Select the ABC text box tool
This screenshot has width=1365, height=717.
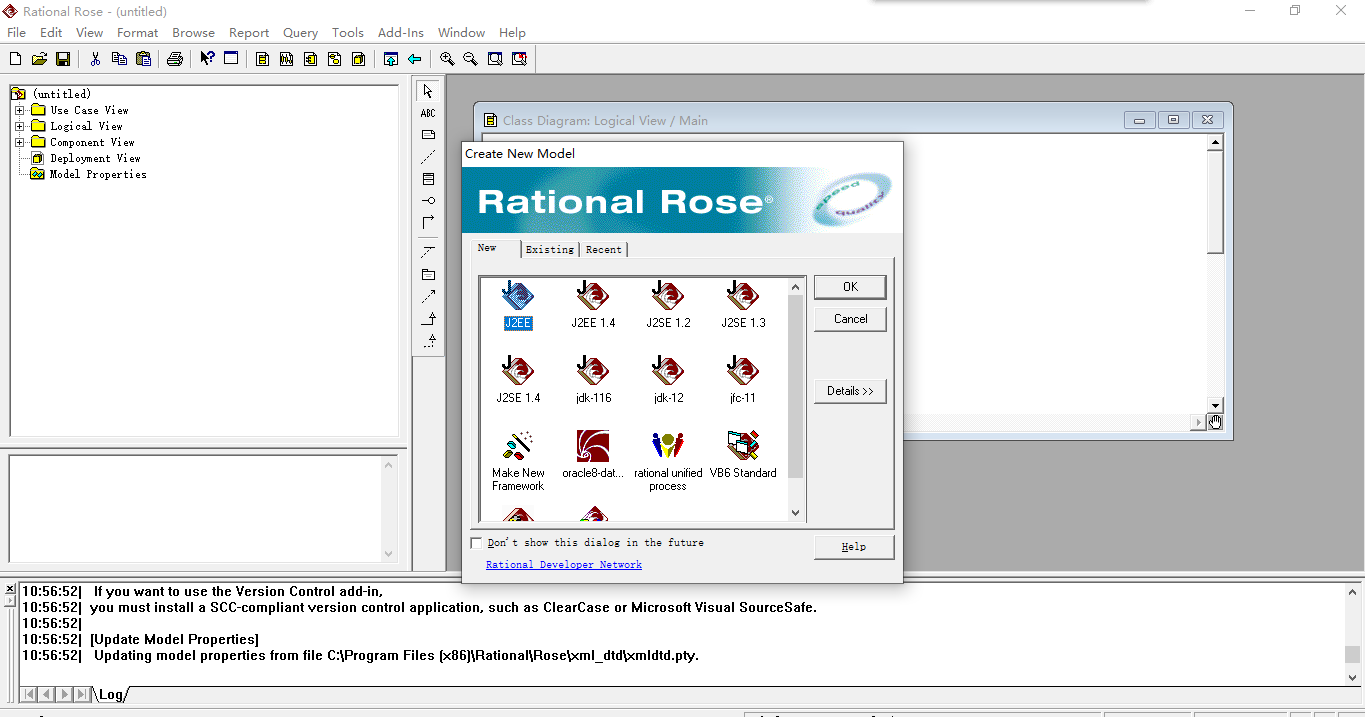pyautogui.click(x=428, y=112)
